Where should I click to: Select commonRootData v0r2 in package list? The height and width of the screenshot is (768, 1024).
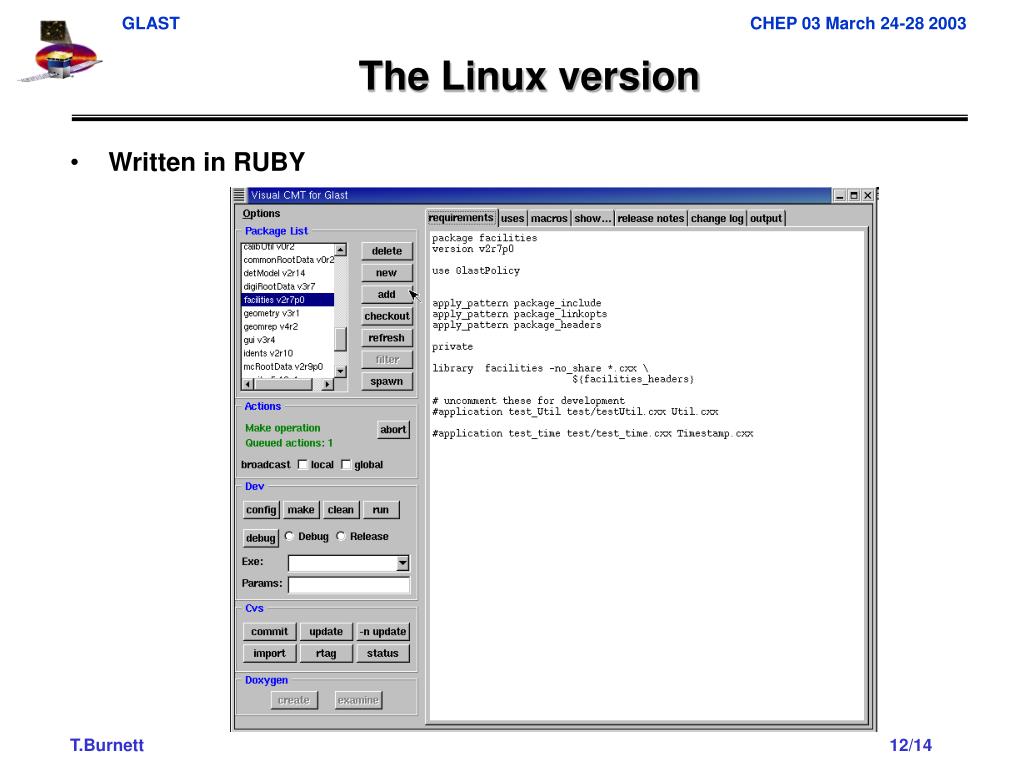pos(288,260)
